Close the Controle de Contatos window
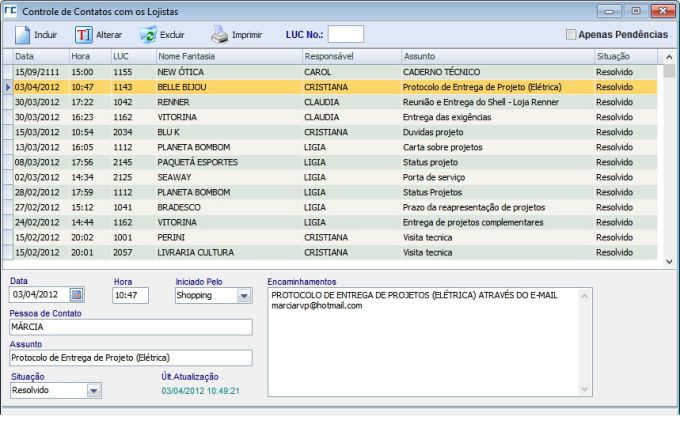This screenshot has height=424, width=680. [x=663, y=11]
